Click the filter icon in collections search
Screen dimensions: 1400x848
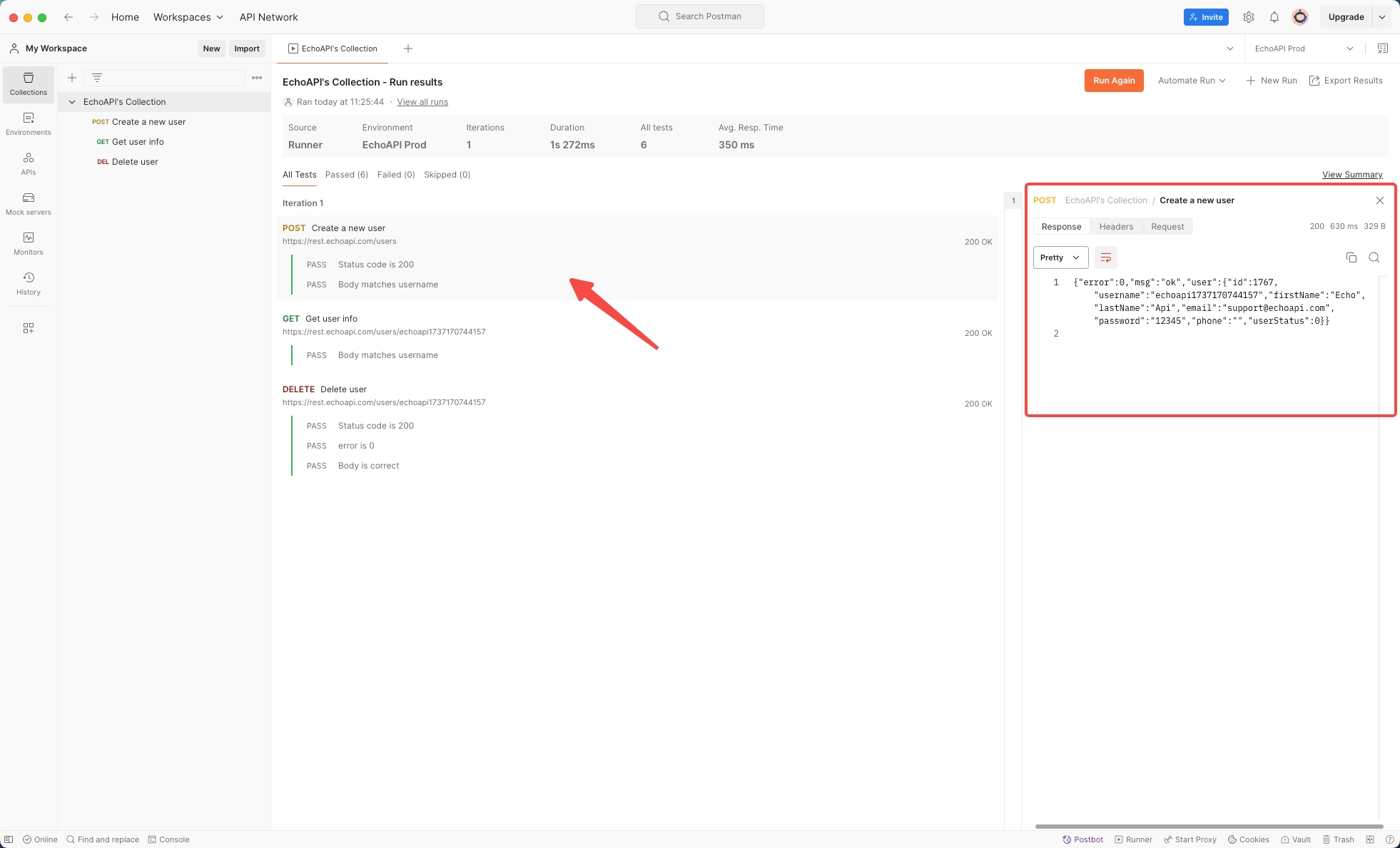[x=97, y=78]
